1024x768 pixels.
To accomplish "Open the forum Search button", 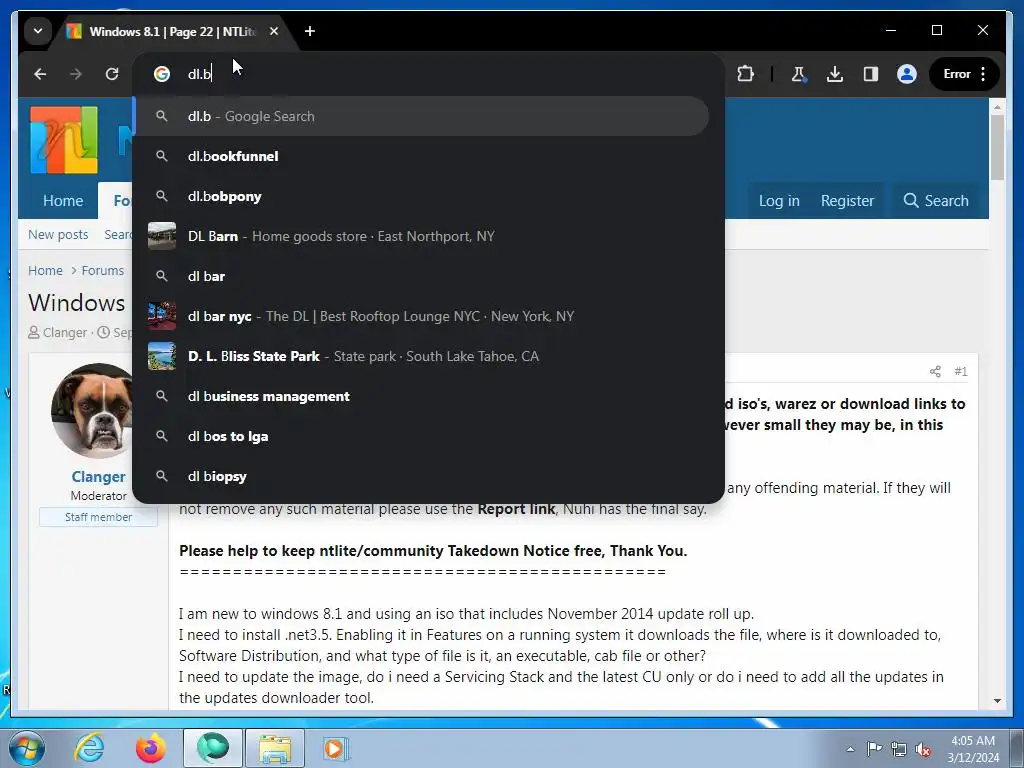I will coord(936,200).
